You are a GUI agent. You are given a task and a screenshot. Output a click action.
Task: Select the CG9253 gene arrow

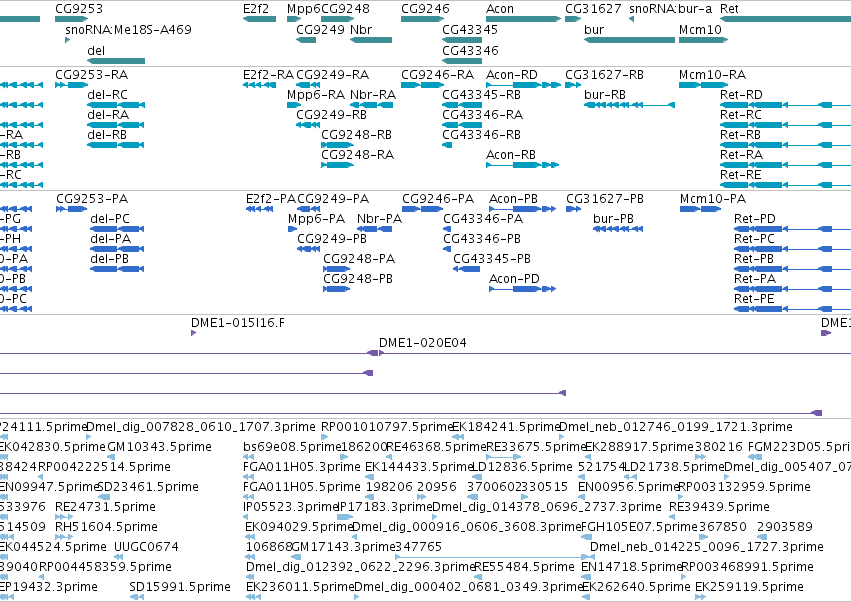[72, 19]
